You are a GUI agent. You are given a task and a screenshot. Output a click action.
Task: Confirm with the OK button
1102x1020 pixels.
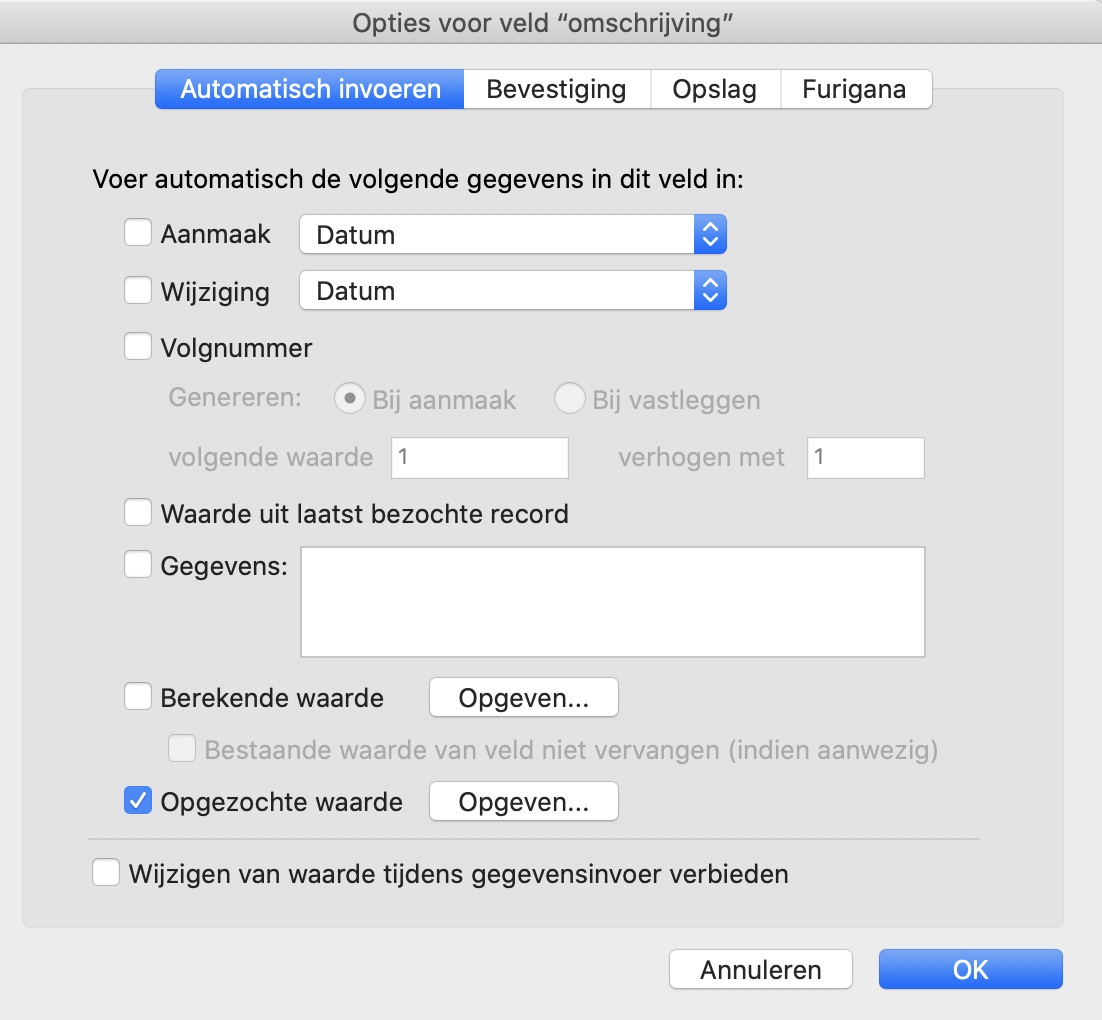[971, 969]
